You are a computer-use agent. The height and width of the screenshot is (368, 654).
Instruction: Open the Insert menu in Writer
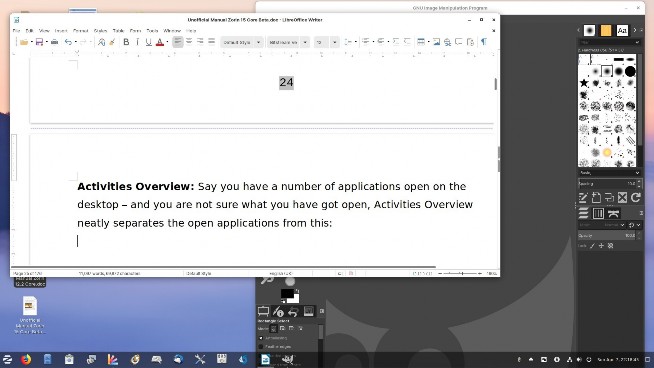[61, 30]
